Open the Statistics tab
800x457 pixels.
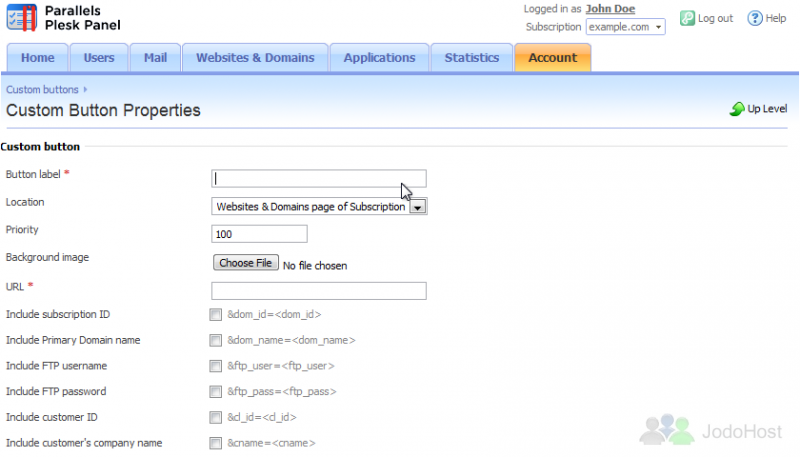(472, 58)
